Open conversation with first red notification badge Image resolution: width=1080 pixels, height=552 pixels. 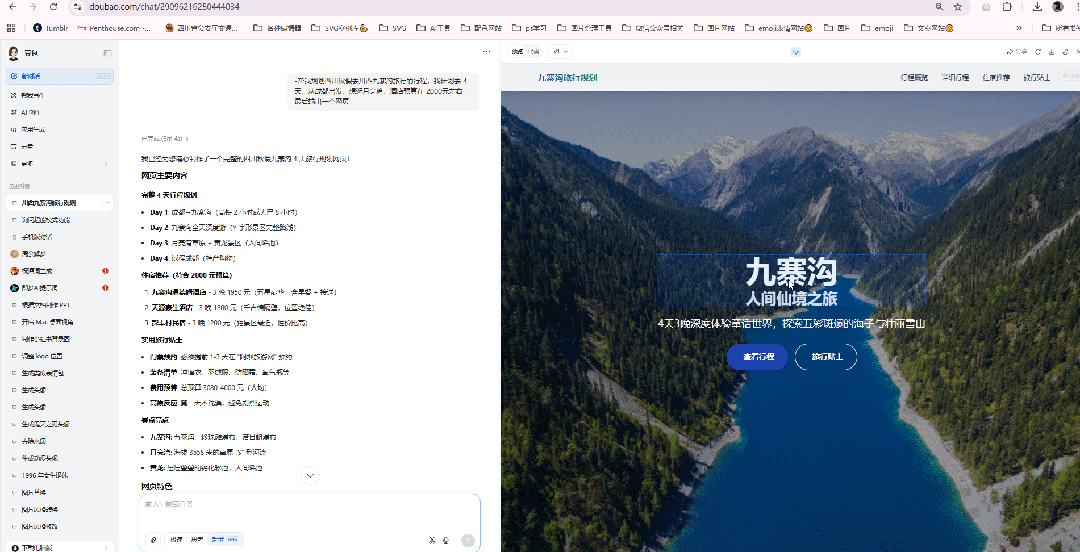pyautogui.click(x=60, y=271)
